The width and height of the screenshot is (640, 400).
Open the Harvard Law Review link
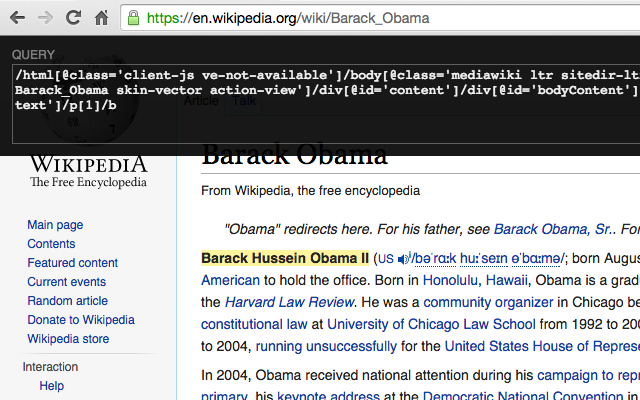[x=289, y=302]
